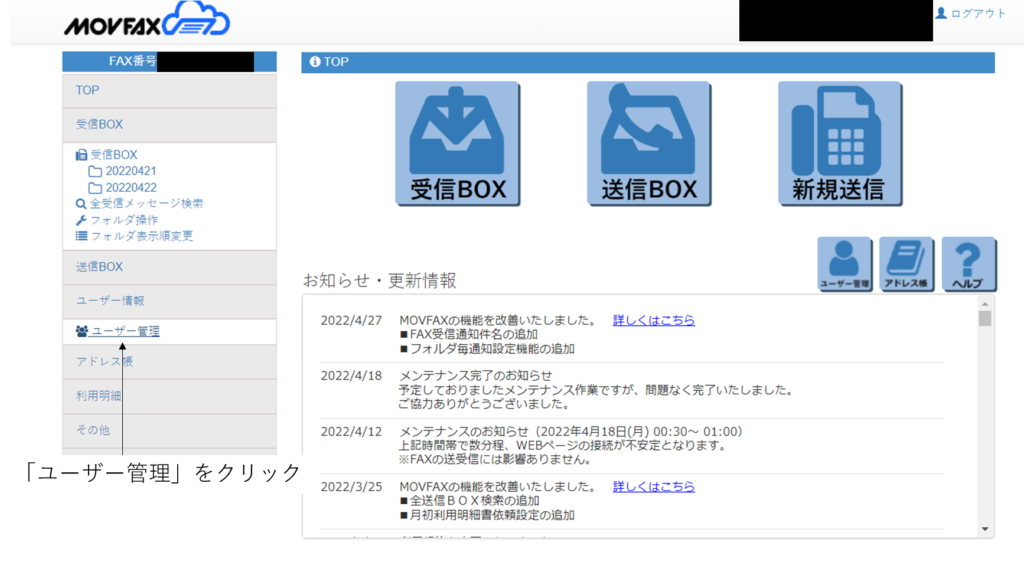This screenshot has height=568, width=1024.
Task: Open the 新規送信 fax tile
Action: [840, 143]
